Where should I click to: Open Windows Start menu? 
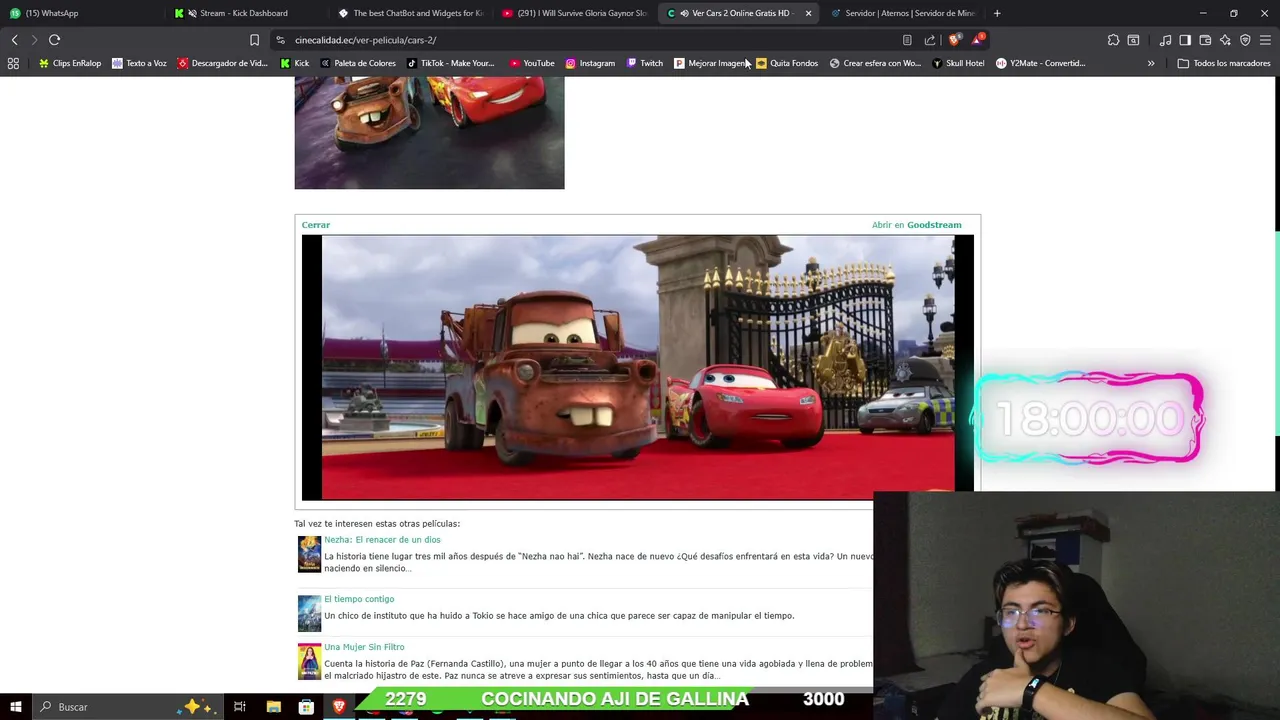coord(15,707)
